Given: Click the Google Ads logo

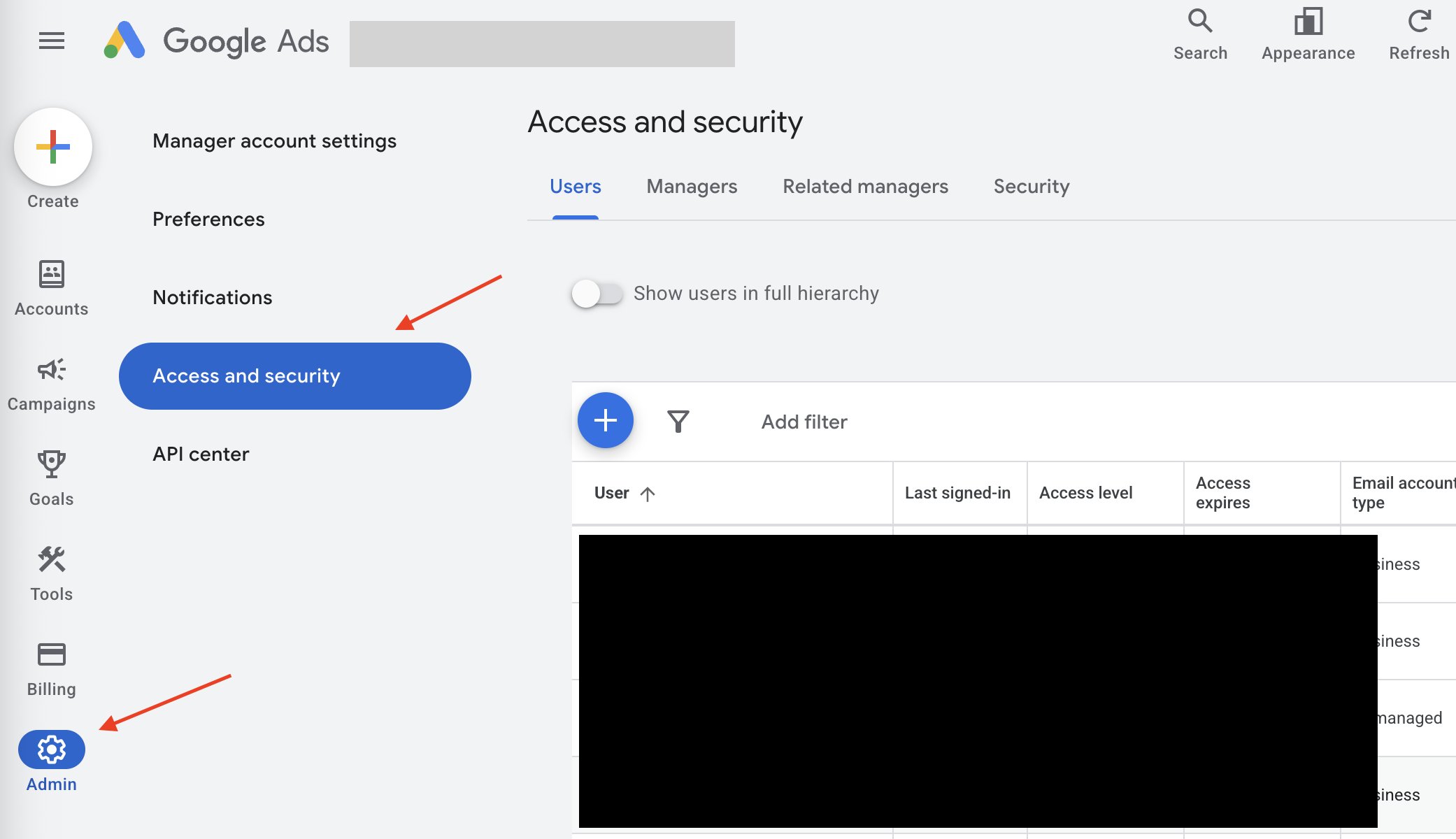Looking at the screenshot, I should coord(216,41).
